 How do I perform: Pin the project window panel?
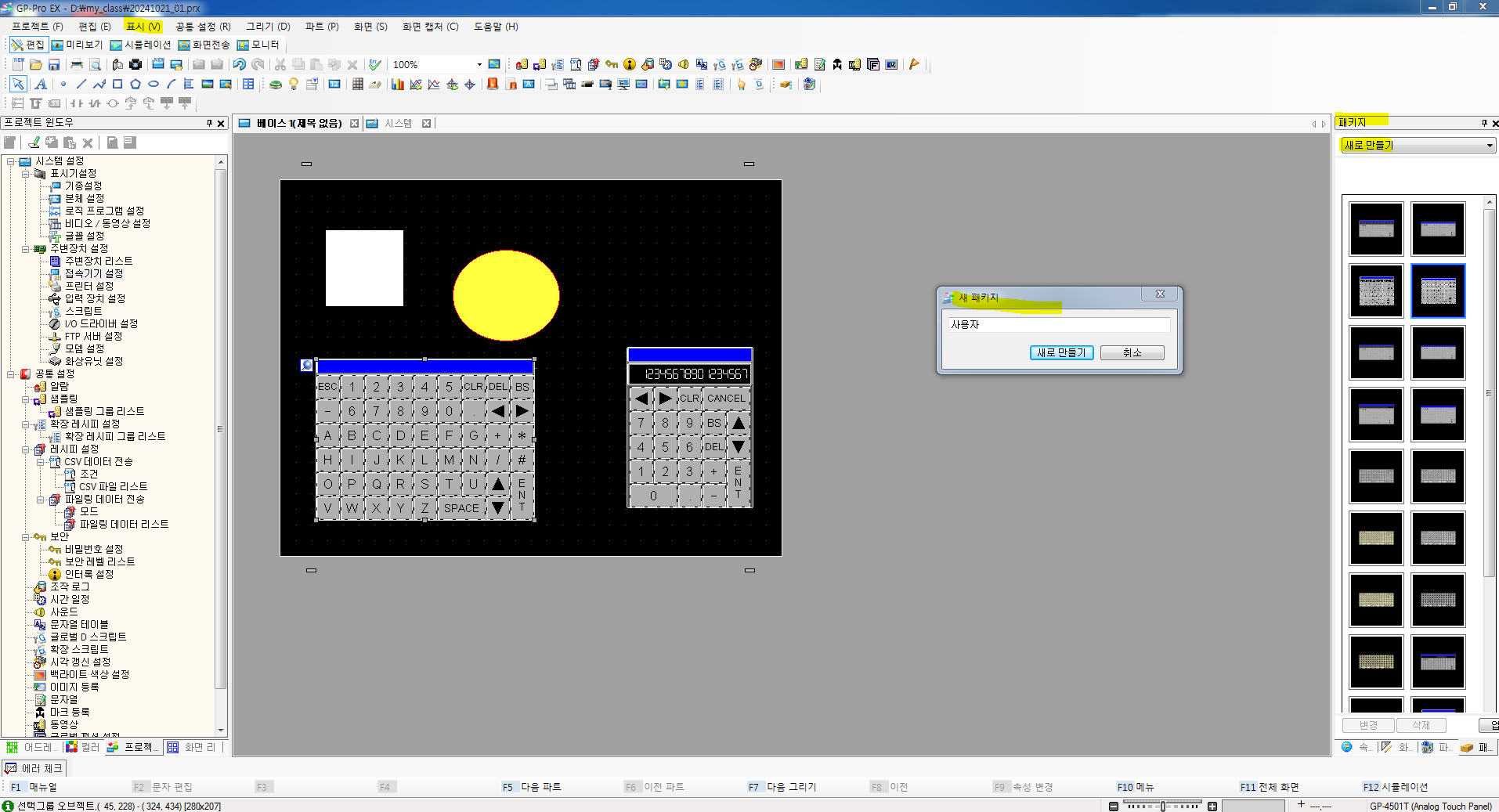coord(209,123)
